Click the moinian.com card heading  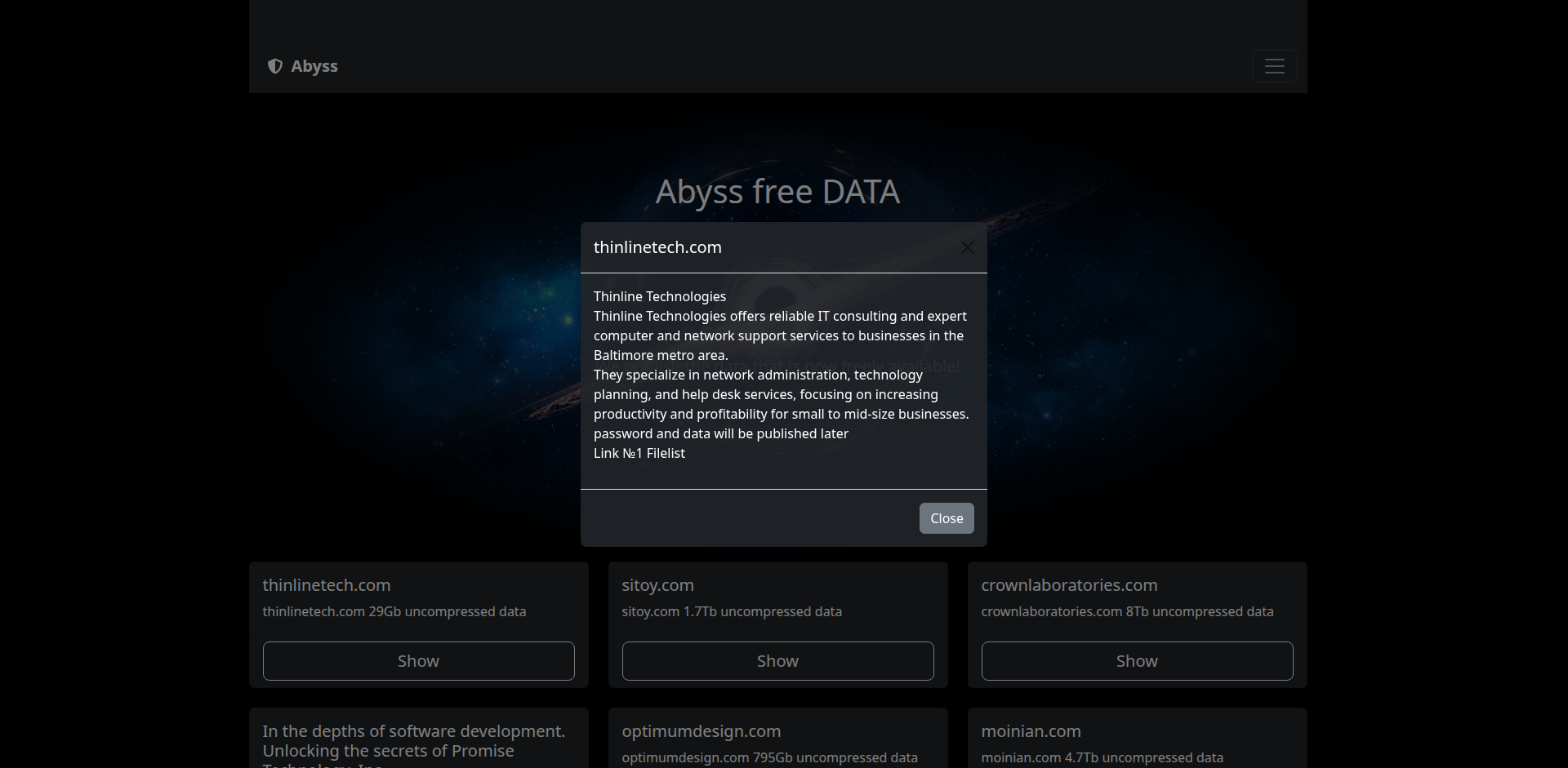point(1031,731)
